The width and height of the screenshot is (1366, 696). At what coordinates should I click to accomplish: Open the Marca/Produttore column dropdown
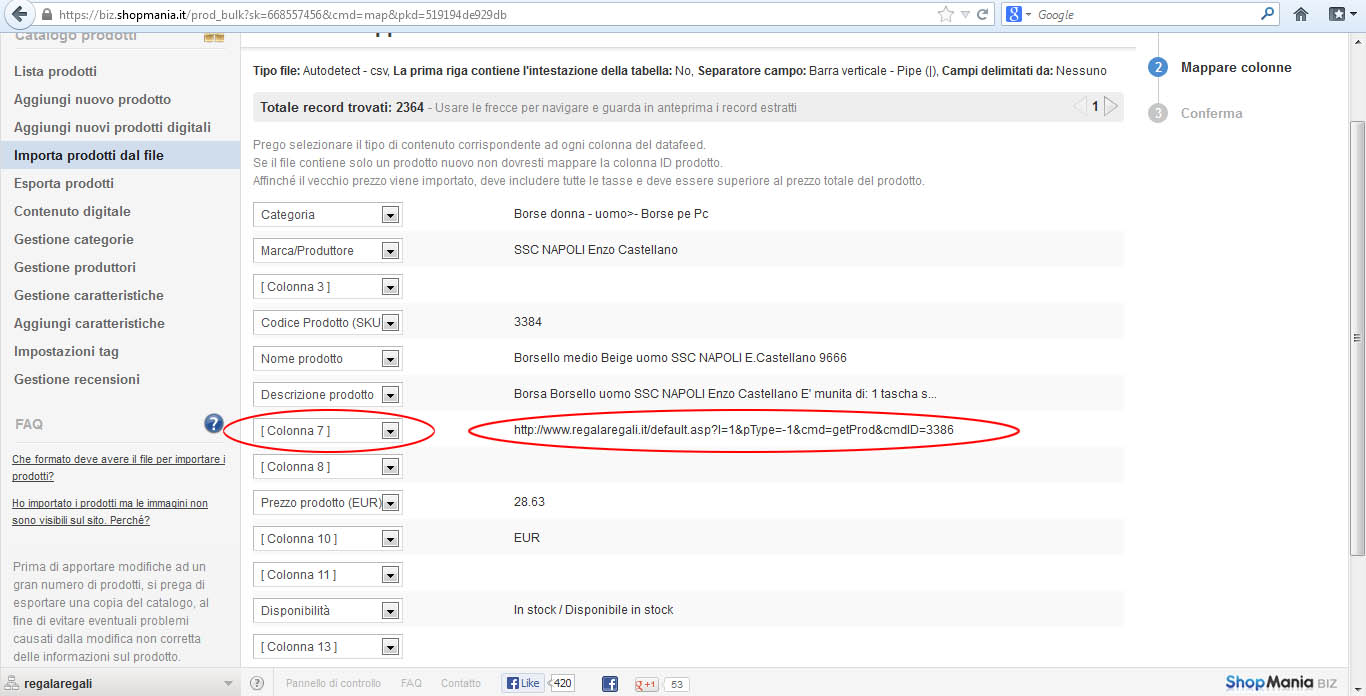tap(328, 250)
